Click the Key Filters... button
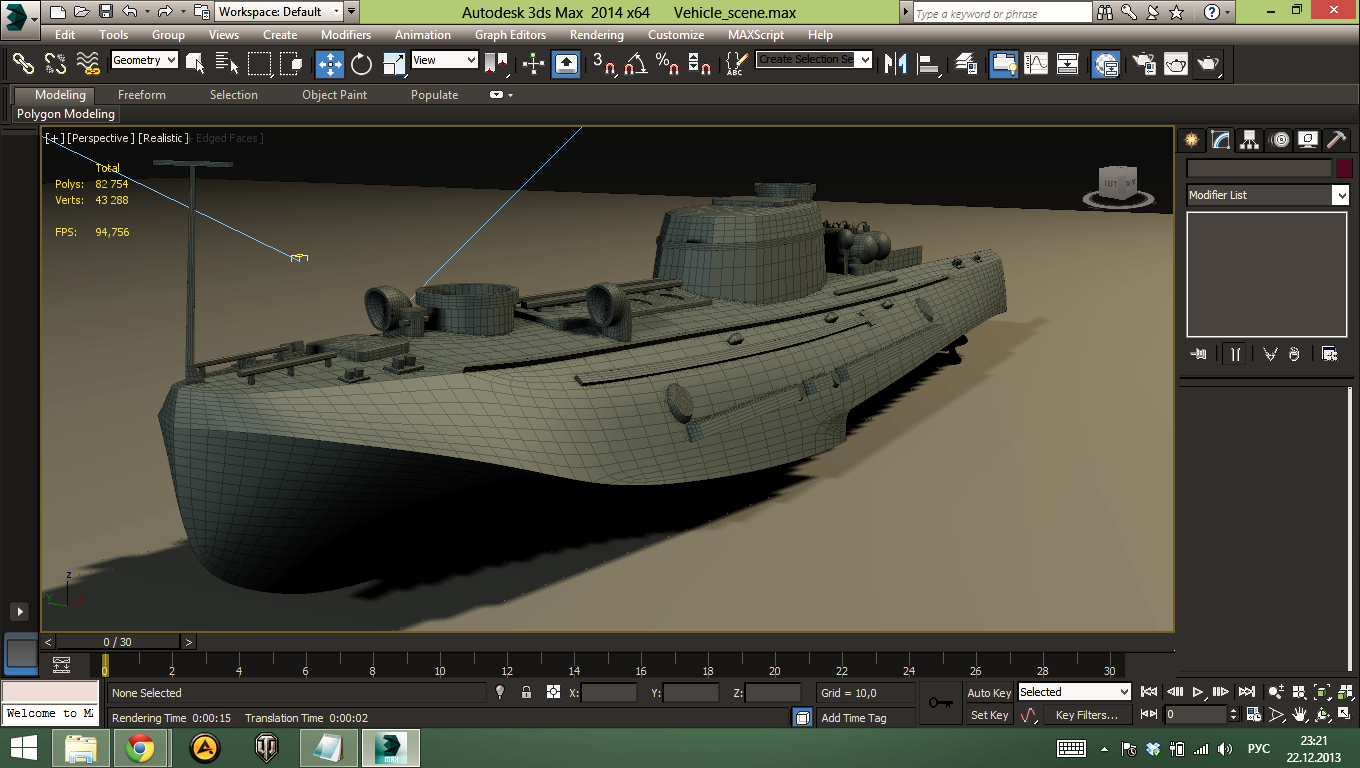The width and height of the screenshot is (1360, 768). pos(1086,715)
